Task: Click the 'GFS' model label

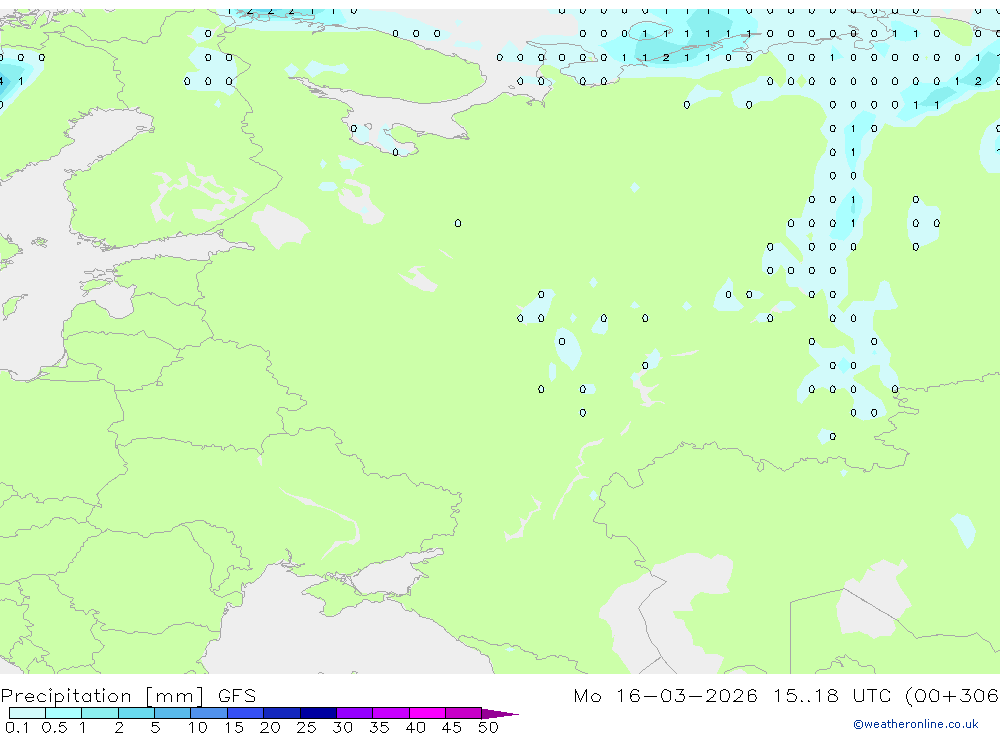Action: [237, 696]
